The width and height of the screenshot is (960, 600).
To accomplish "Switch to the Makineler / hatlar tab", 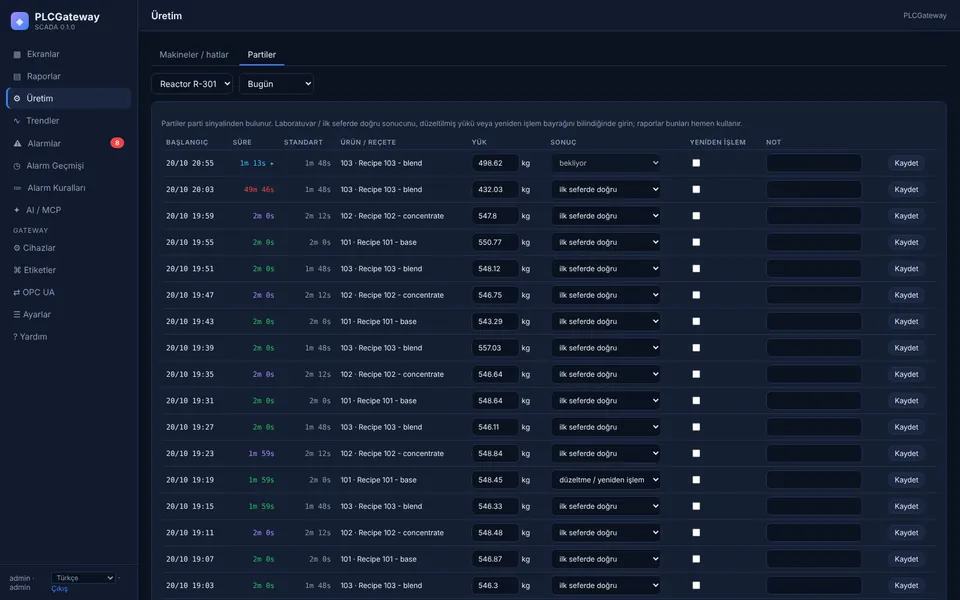I will click(x=194, y=54).
